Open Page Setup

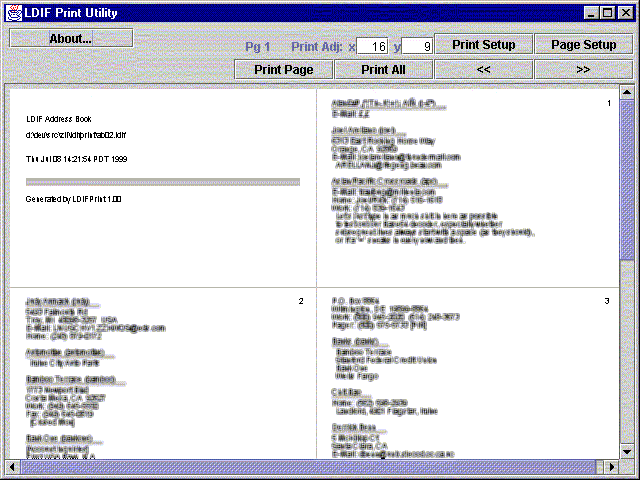pos(584,44)
